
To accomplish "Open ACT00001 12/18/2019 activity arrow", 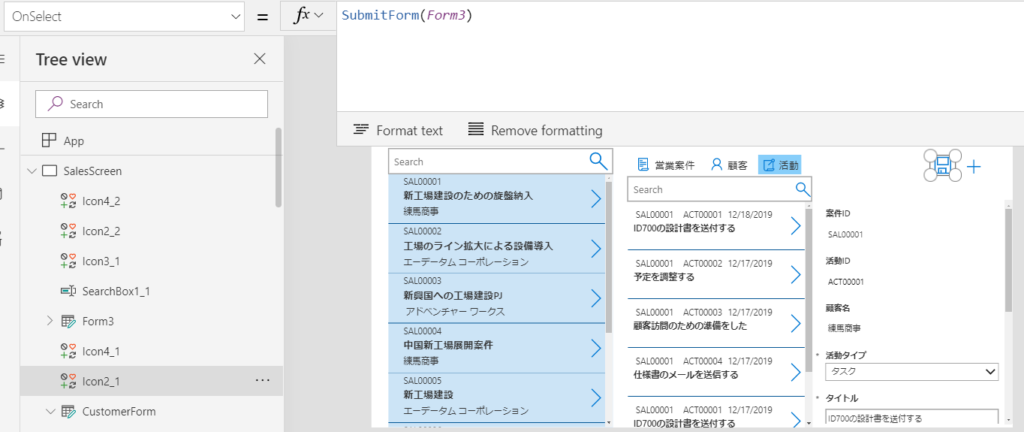I will pyautogui.click(x=795, y=225).
